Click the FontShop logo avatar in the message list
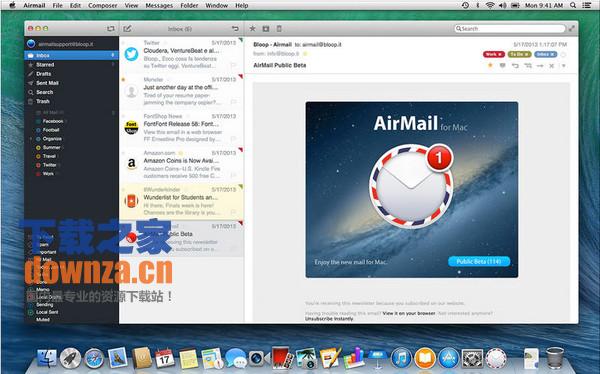 coord(131,127)
